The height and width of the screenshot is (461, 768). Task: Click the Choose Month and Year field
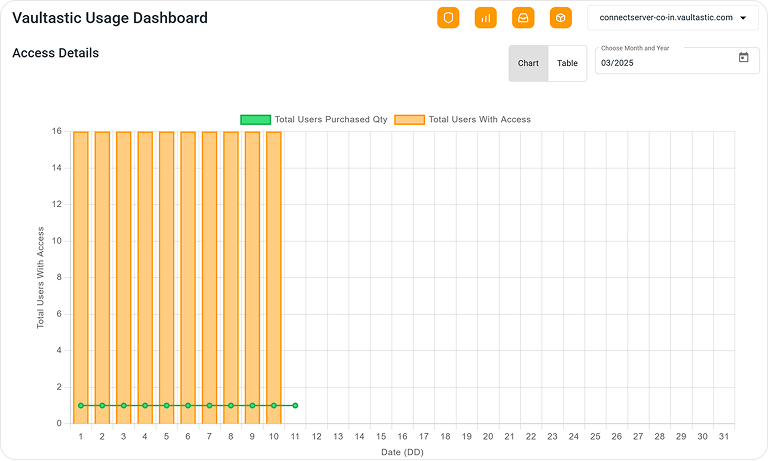coord(665,62)
